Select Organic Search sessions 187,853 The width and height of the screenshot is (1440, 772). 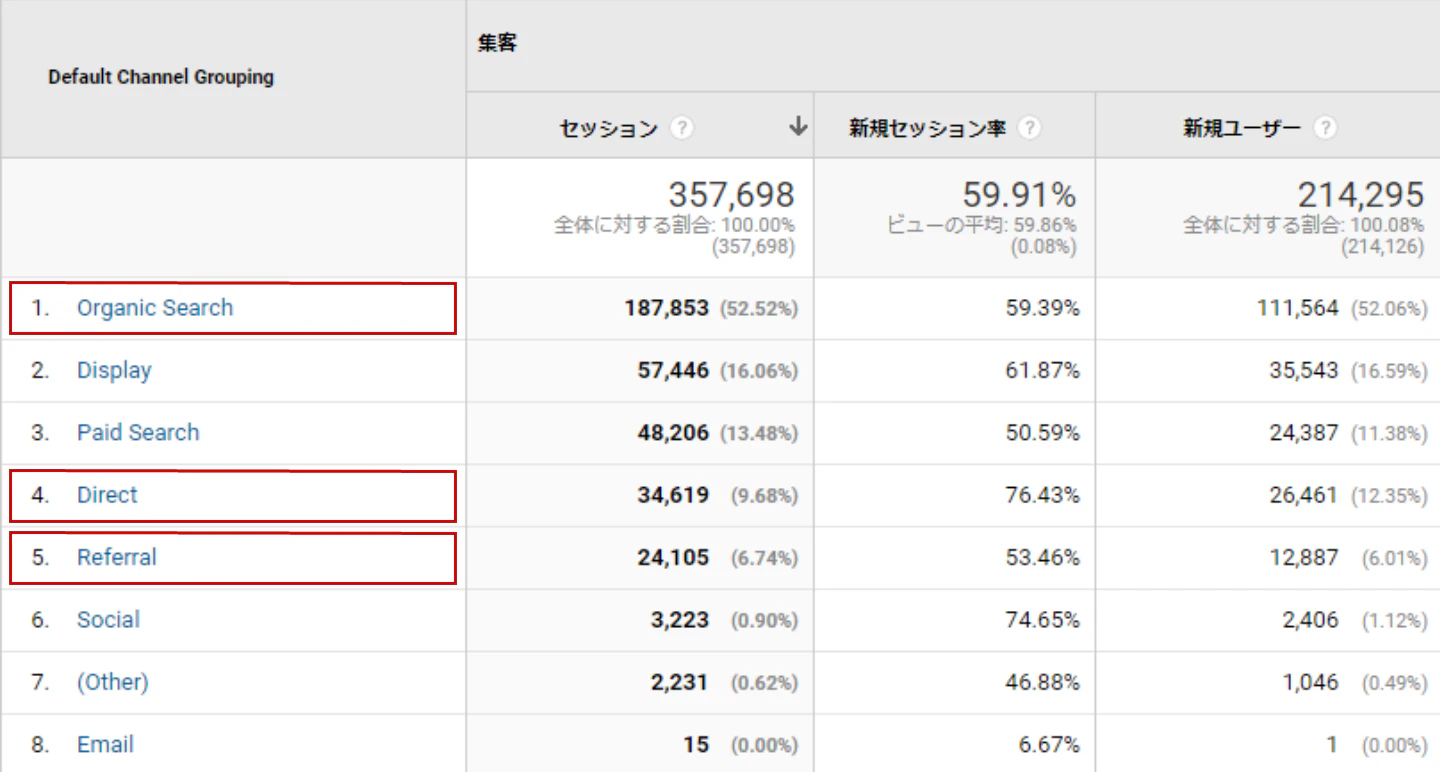tap(667, 308)
